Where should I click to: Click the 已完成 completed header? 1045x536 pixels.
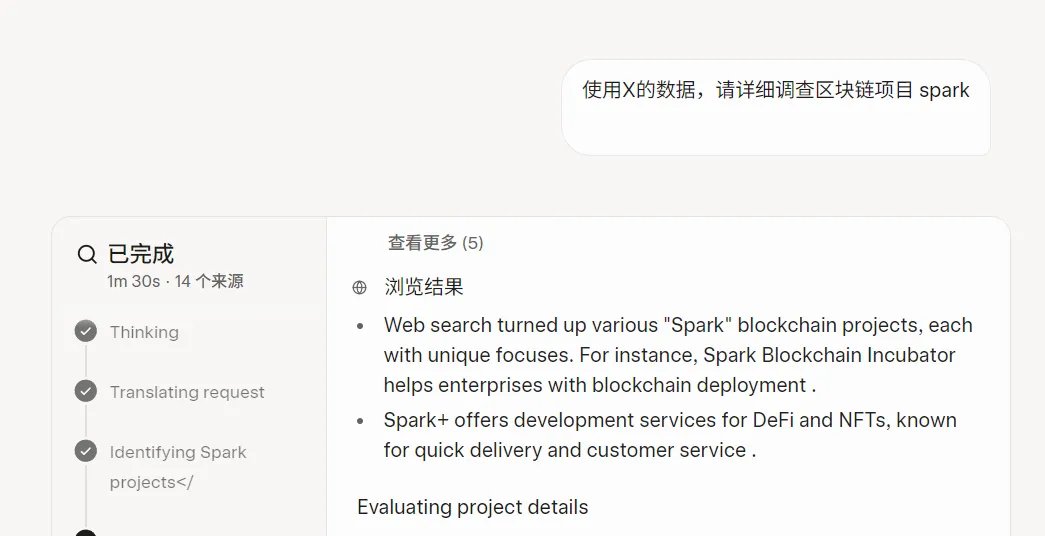141,254
